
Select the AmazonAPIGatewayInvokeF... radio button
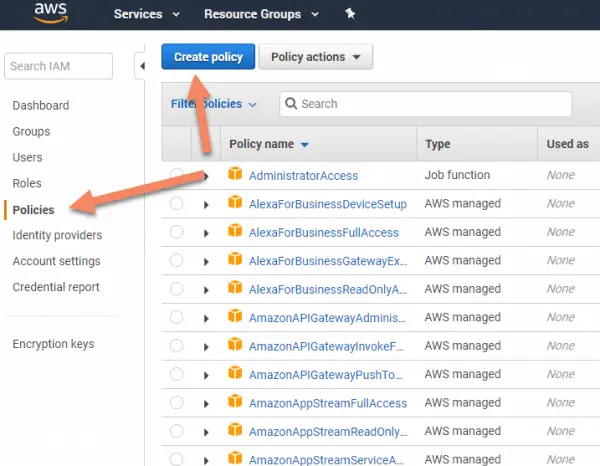point(176,345)
